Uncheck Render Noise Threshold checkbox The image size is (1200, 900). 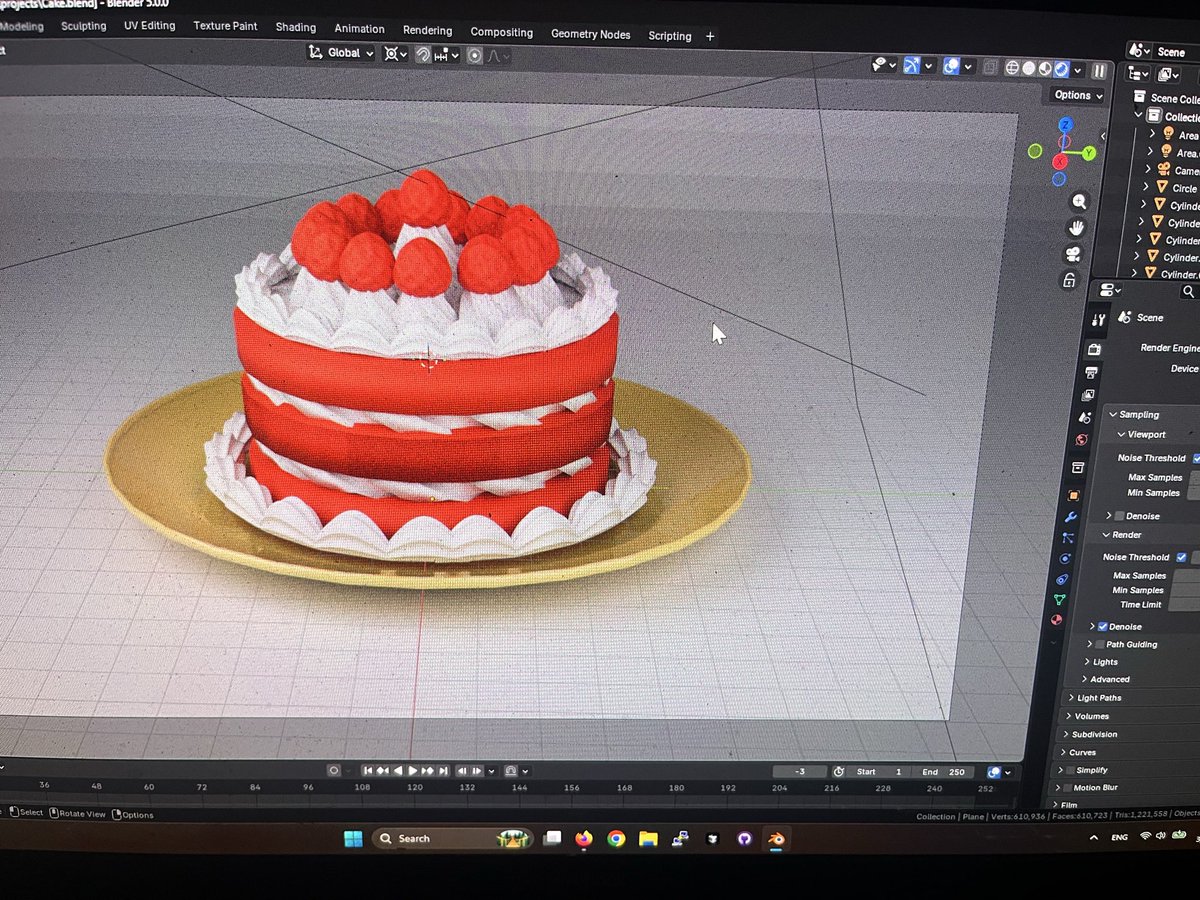pos(1181,557)
